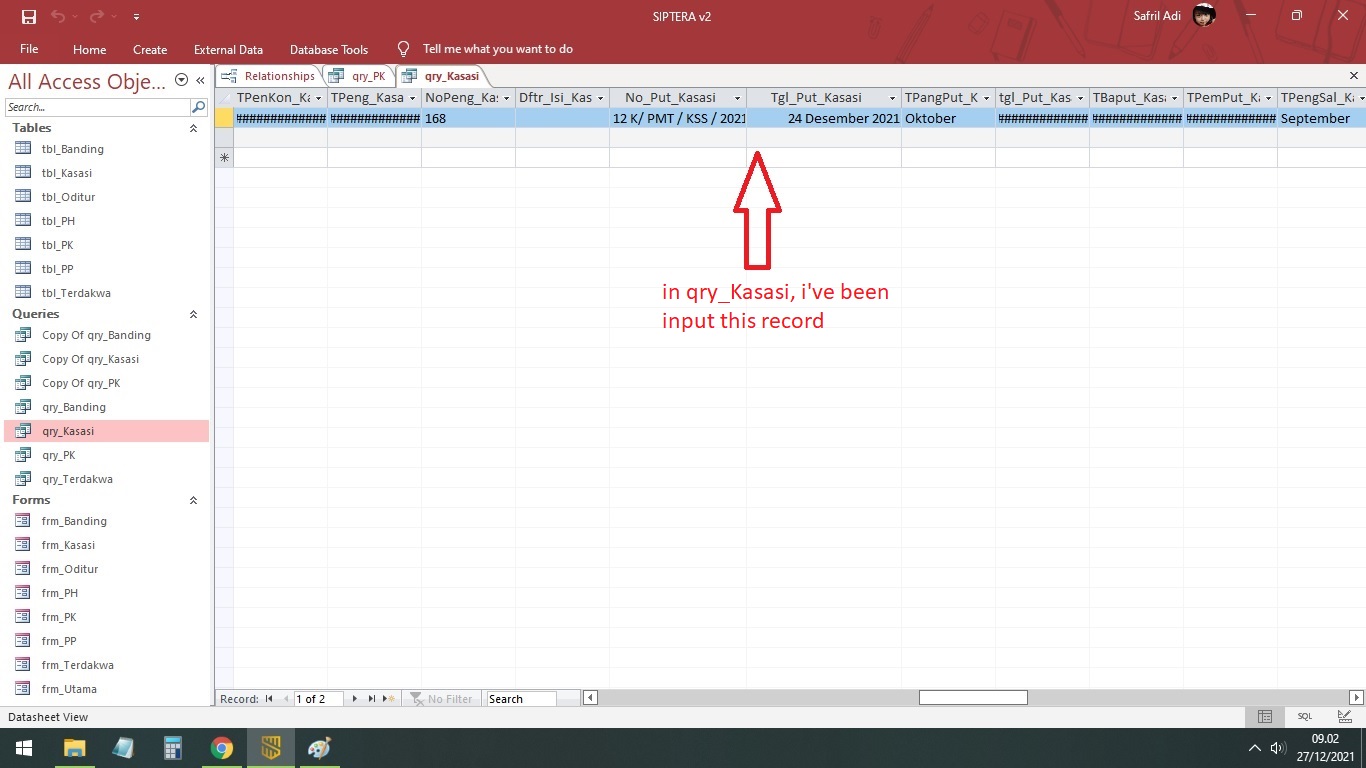Switch to the Relationships document tab

269,76
